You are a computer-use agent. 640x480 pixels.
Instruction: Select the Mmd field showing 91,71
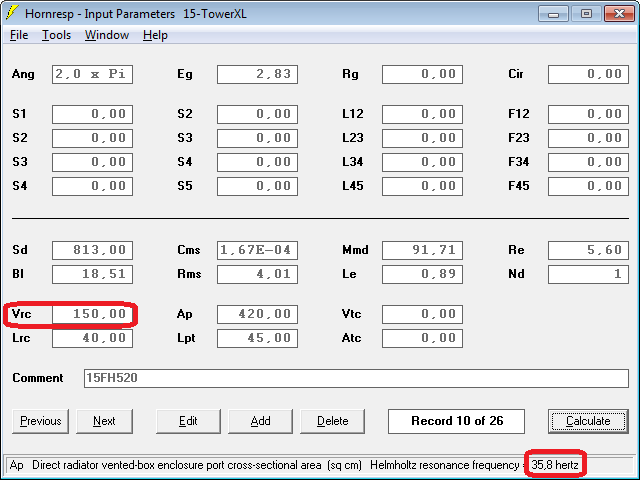coord(422,250)
